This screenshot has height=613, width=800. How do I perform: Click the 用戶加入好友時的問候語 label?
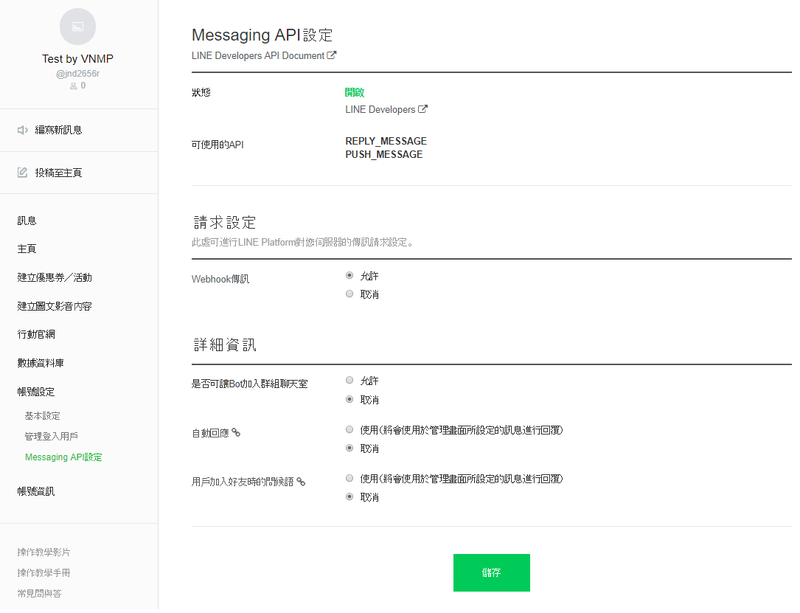point(243,482)
